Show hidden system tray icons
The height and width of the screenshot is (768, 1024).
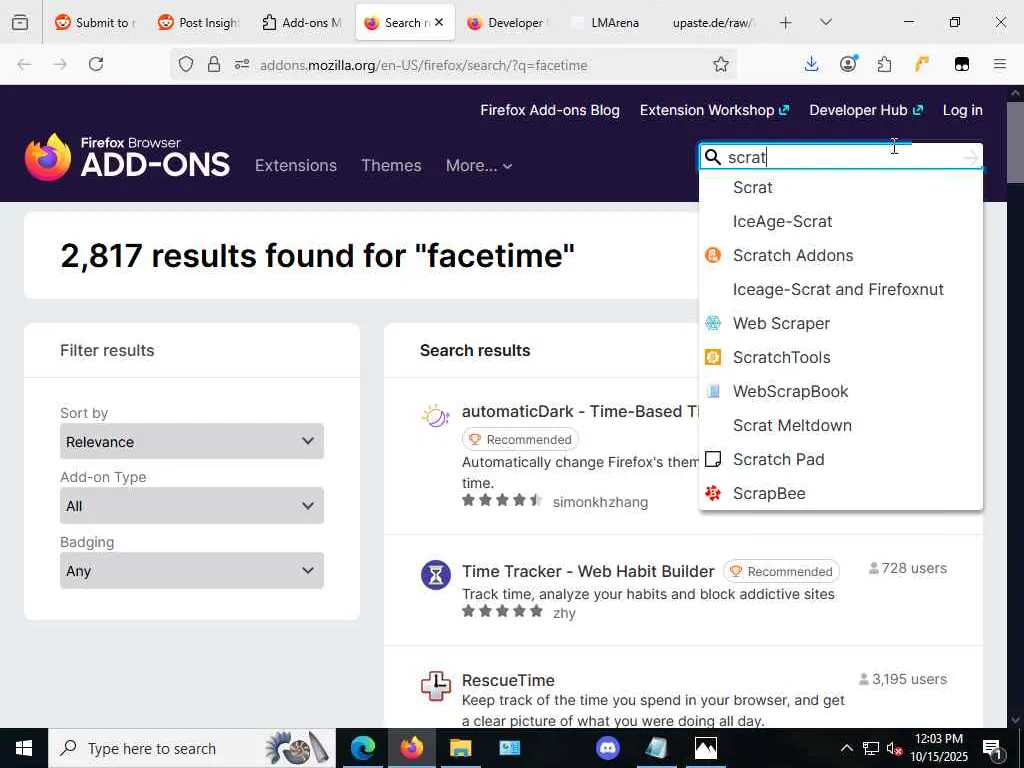point(846,748)
